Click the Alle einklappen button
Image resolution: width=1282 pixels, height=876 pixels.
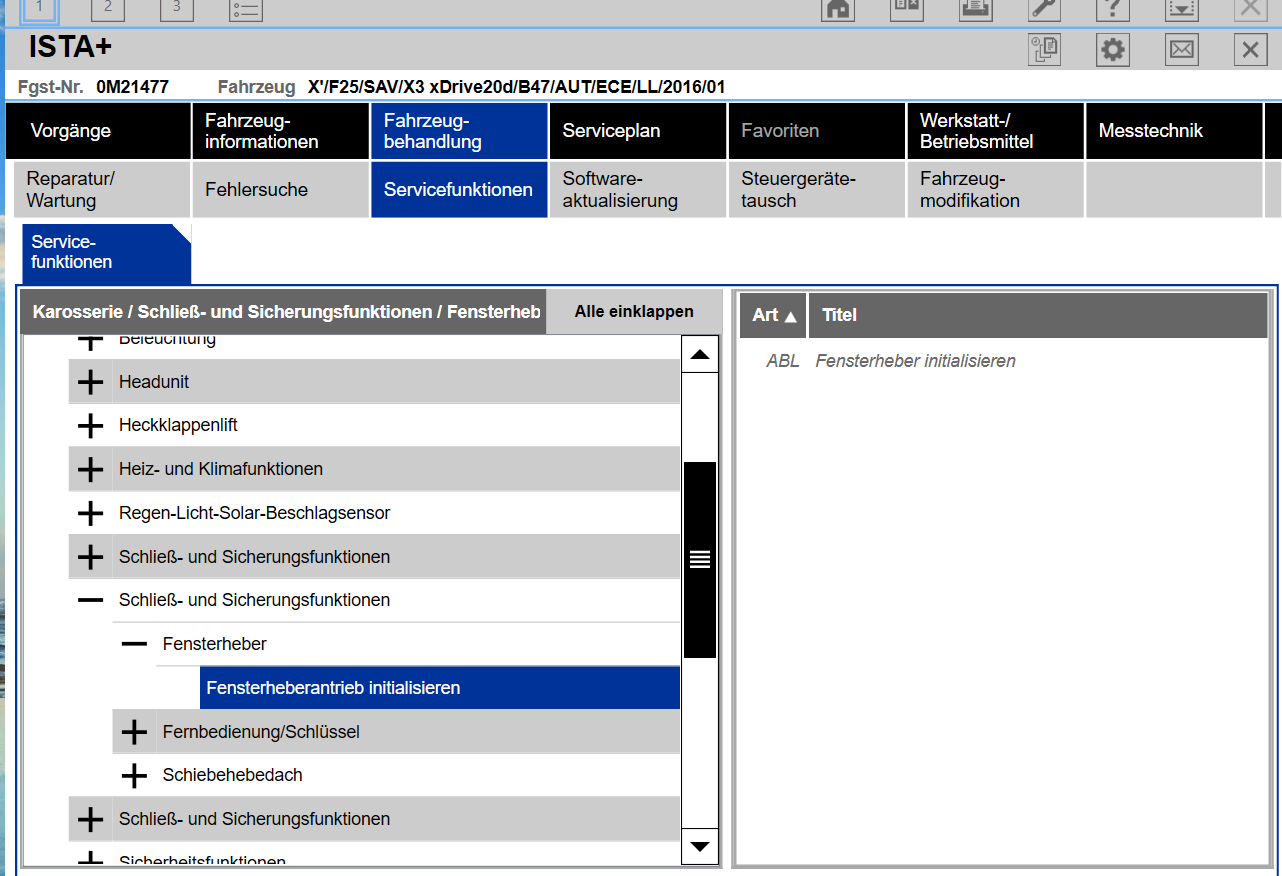point(634,312)
